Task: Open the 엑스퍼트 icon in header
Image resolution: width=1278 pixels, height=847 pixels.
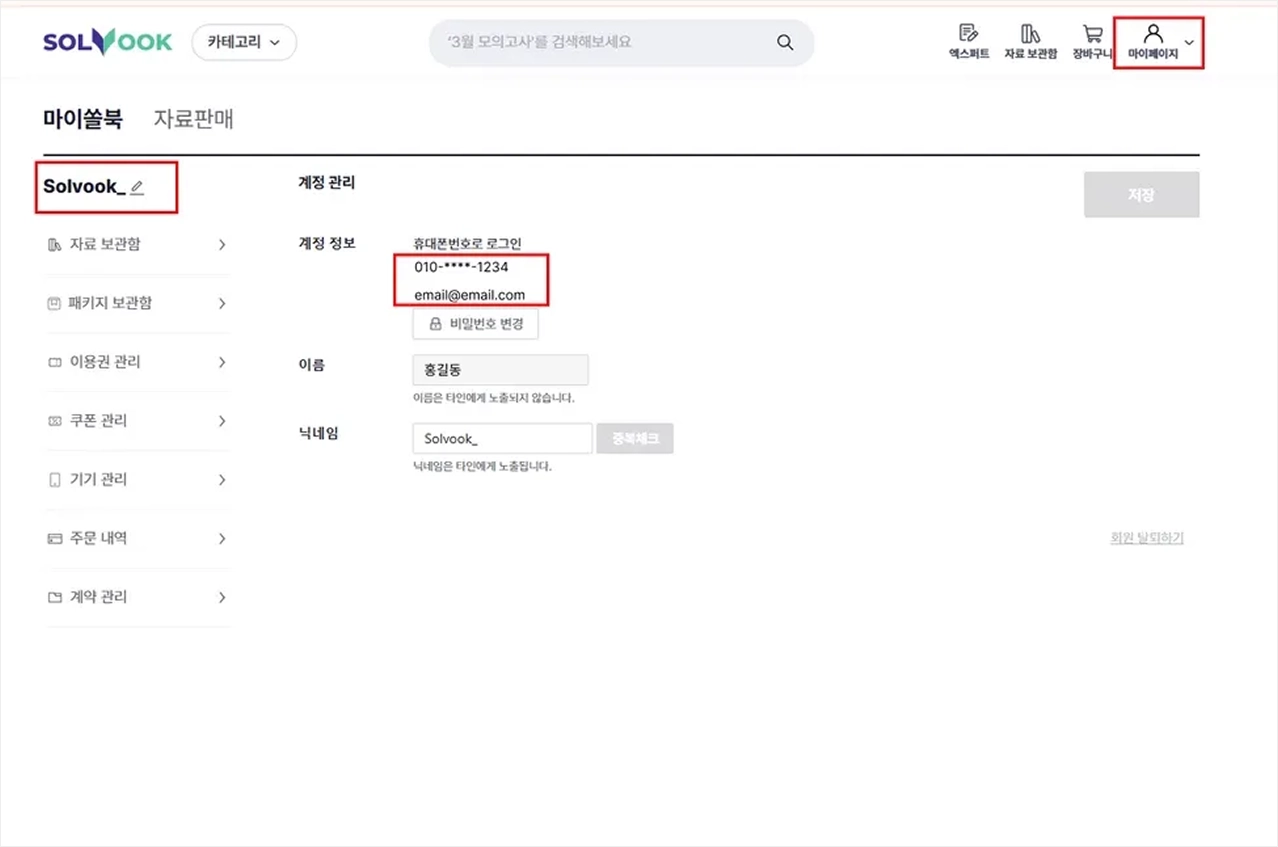Action: pyautogui.click(x=968, y=34)
